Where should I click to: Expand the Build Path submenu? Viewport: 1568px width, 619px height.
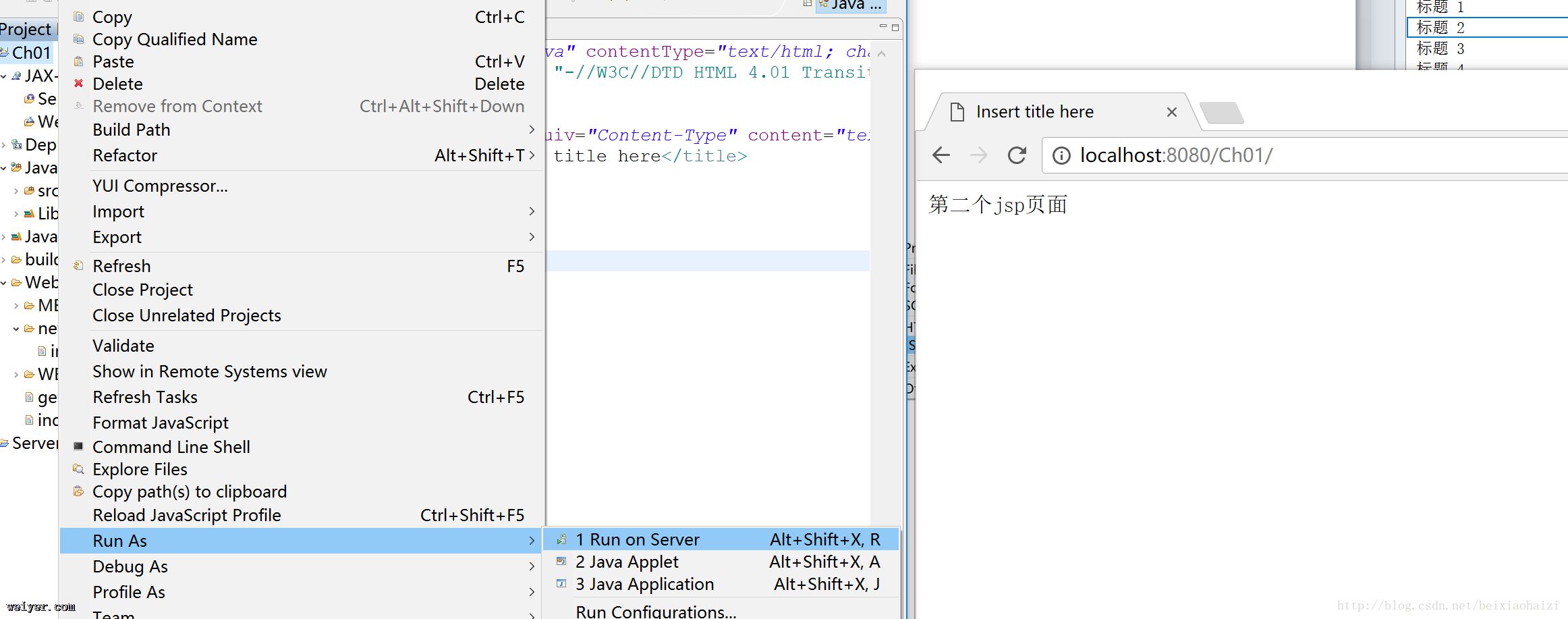[532, 130]
